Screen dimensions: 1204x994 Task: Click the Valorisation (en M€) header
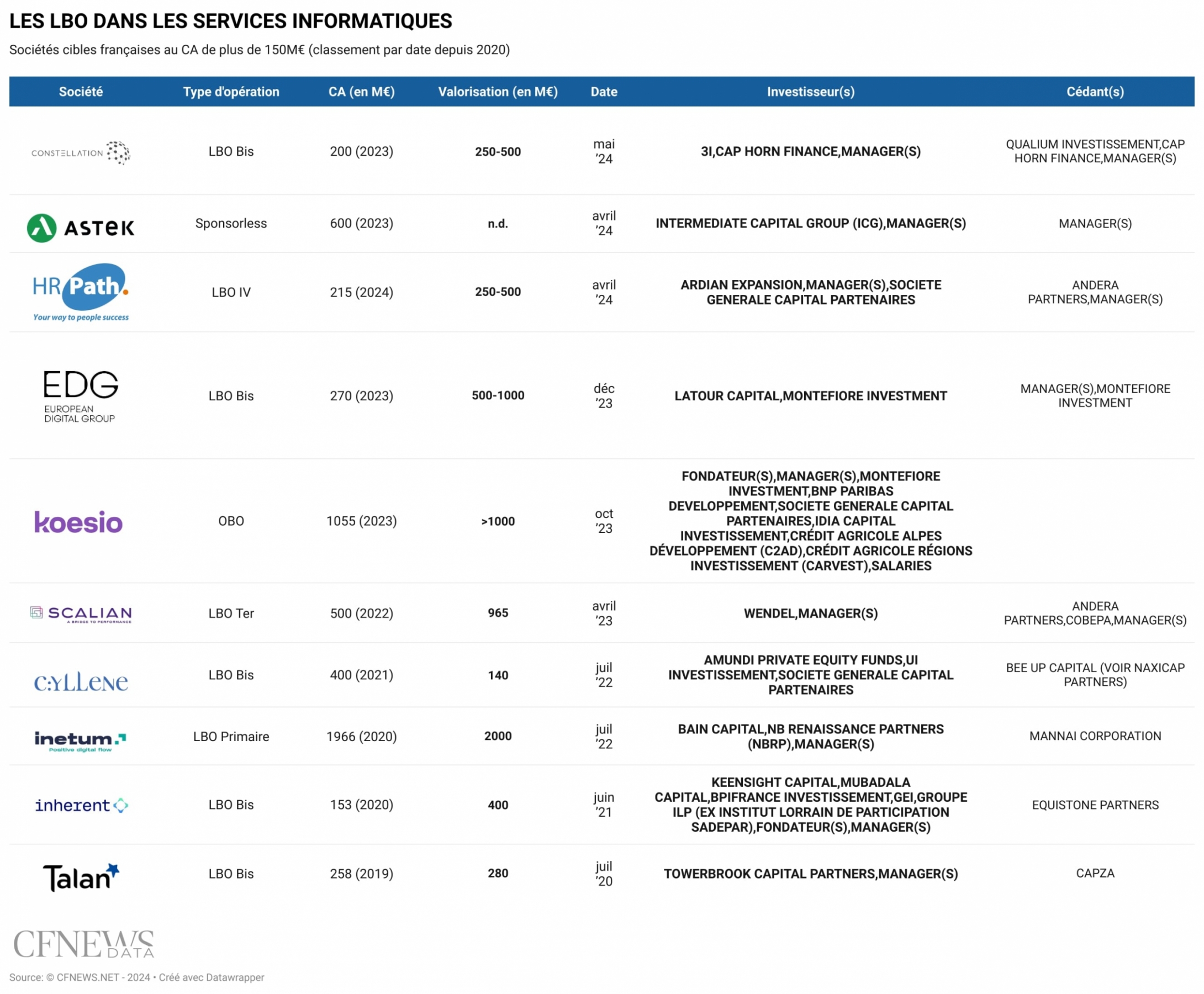pos(498,92)
